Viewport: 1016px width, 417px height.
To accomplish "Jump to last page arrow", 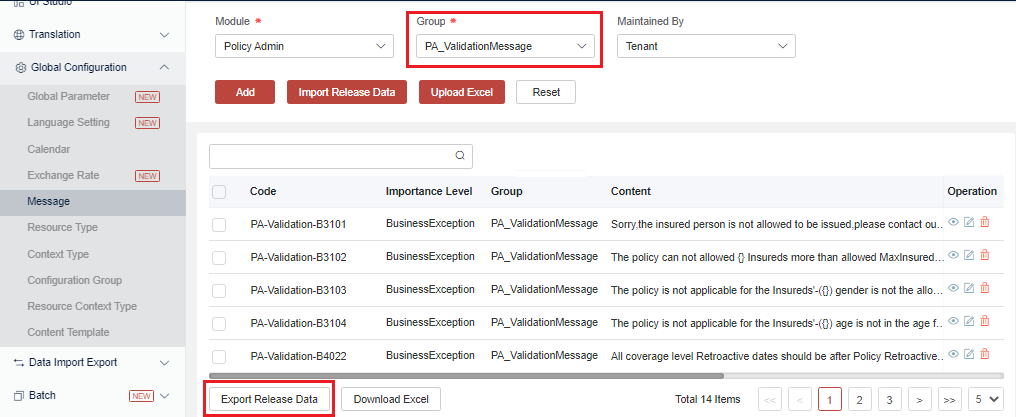I will [x=950, y=399].
